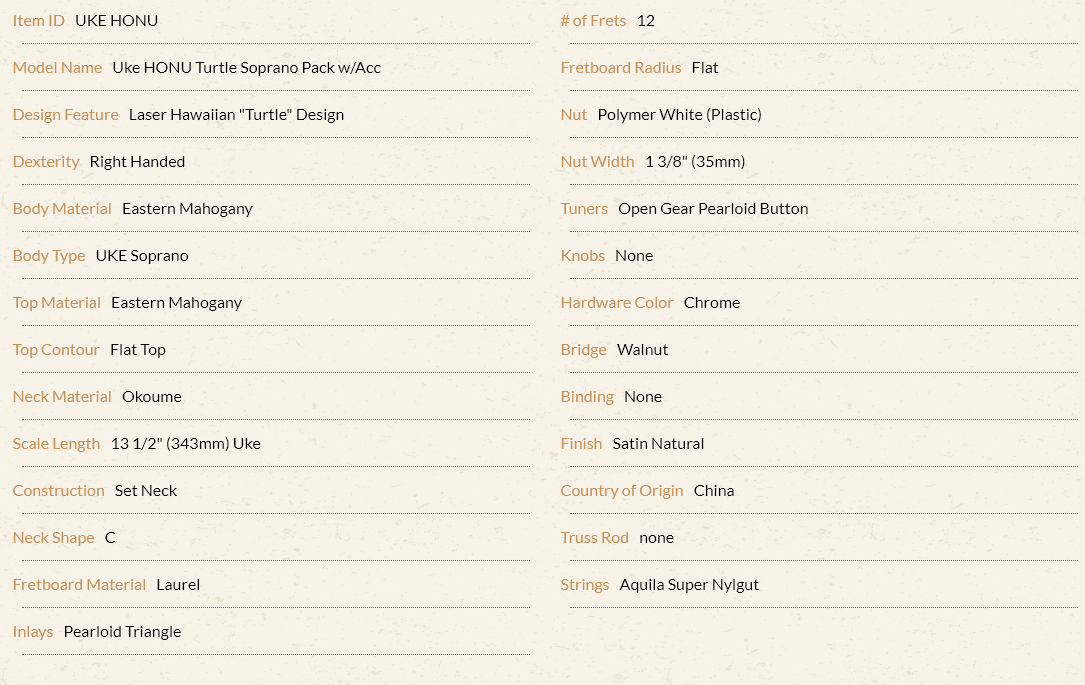Click the Fretboard Radius label

tap(621, 68)
